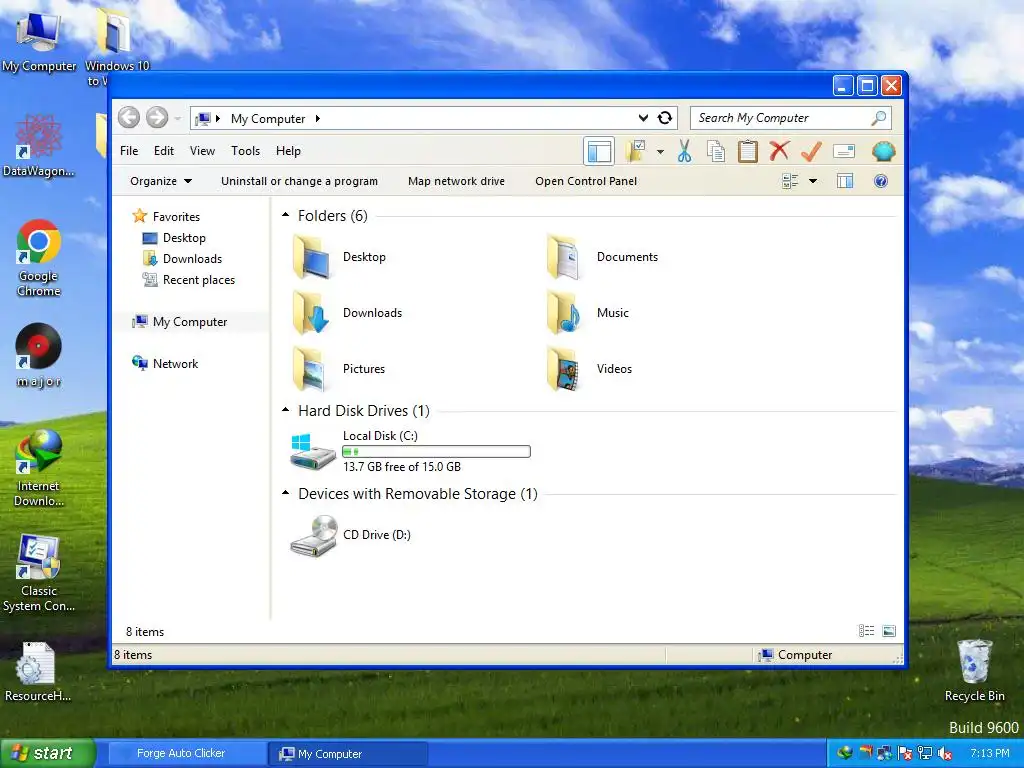Click the Paste clipboard icon
The width and height of the screenshot is (1024, 768).
pos(748,152)
